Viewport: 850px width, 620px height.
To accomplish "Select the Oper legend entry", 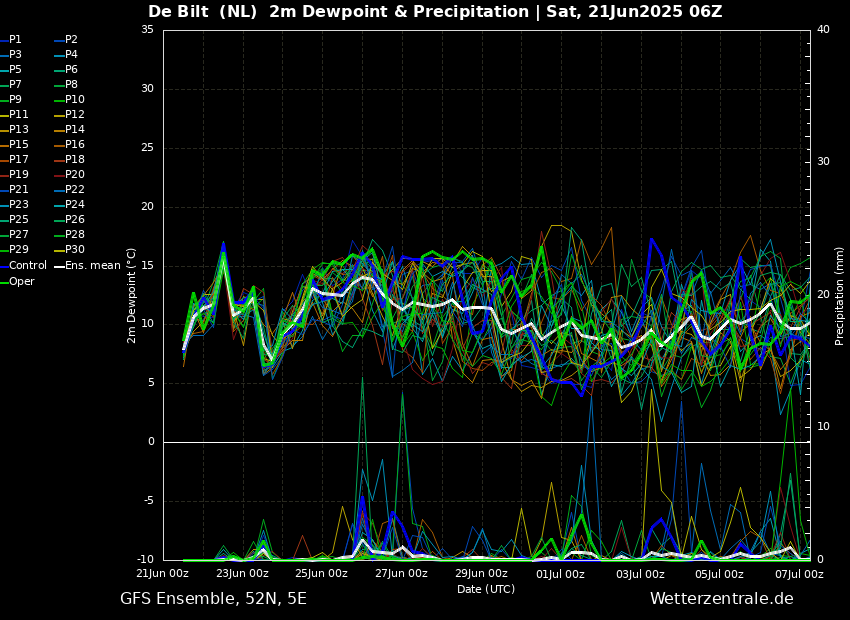I will 22,282.
